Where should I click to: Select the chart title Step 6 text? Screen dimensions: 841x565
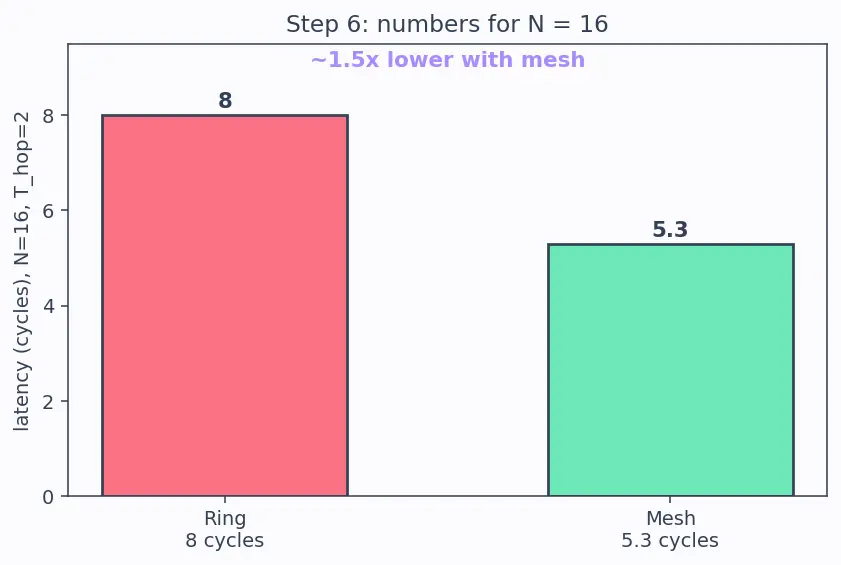coord(447,24)
